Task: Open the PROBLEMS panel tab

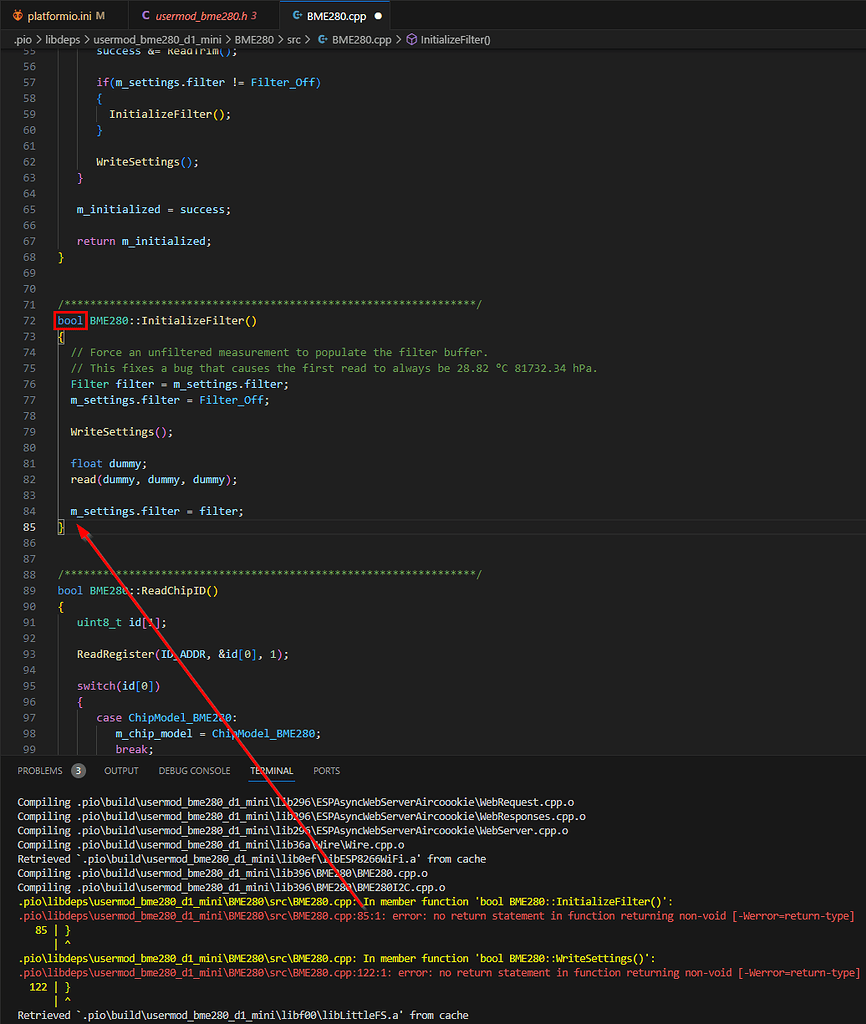Action: pos(40,771)
